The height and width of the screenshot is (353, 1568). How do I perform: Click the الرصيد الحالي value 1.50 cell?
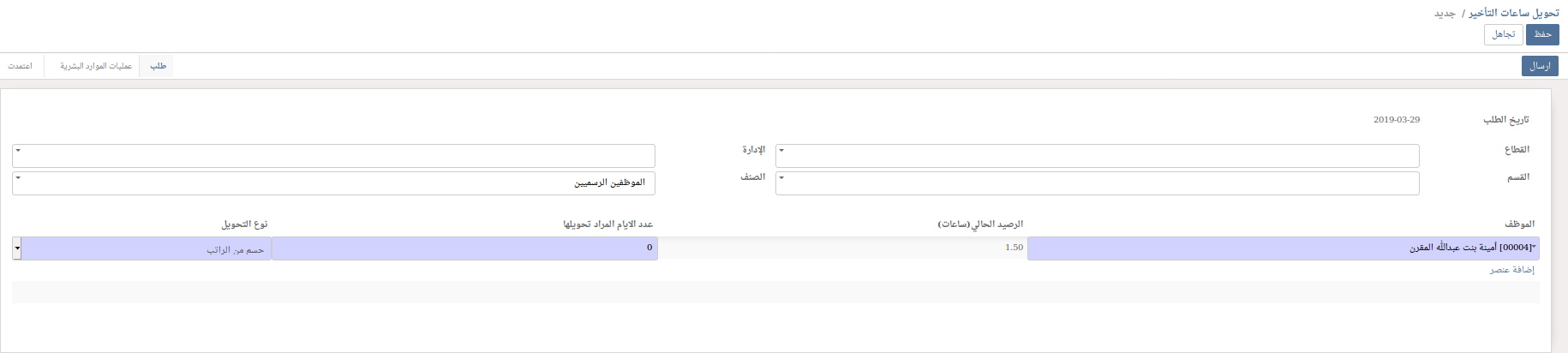coord(842,248)
